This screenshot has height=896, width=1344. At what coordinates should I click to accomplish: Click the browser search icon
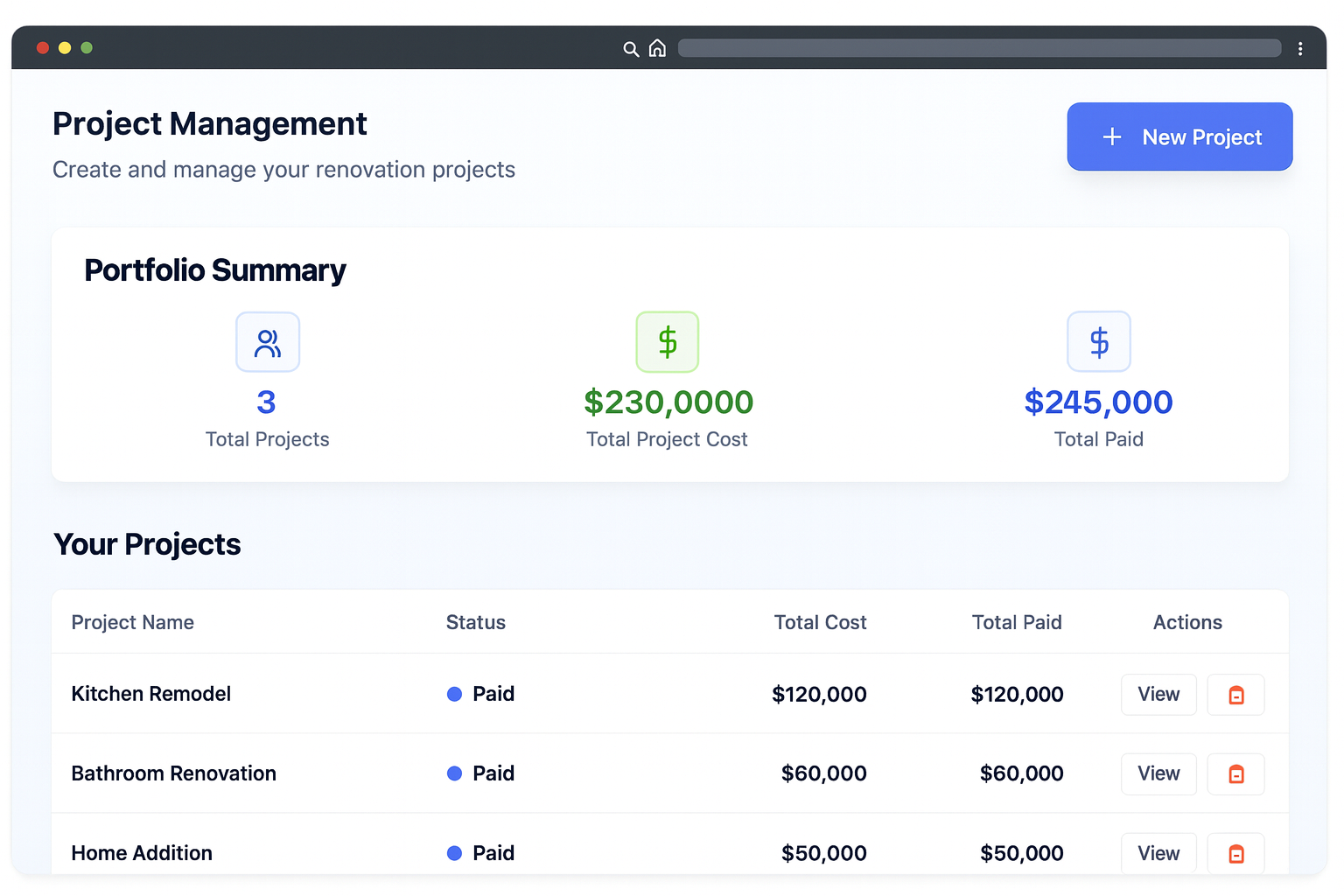click(631, 49)
